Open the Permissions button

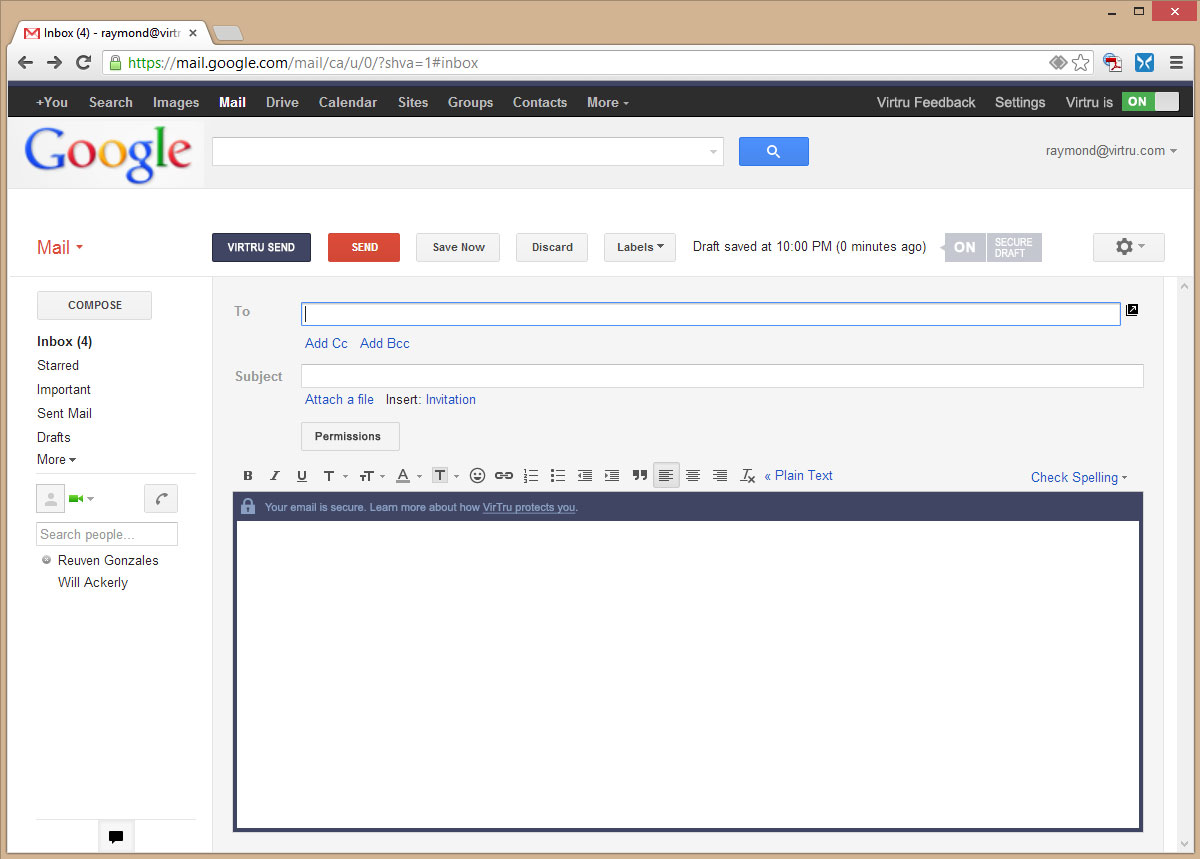click(x=350, y=436)
